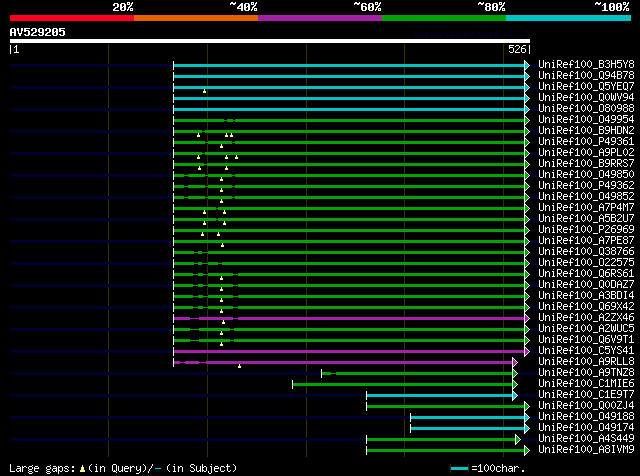This screenshot has height=476, width=640.
Task: Select the UniRef100_B9HDN2 label
Action: [586, 131]
